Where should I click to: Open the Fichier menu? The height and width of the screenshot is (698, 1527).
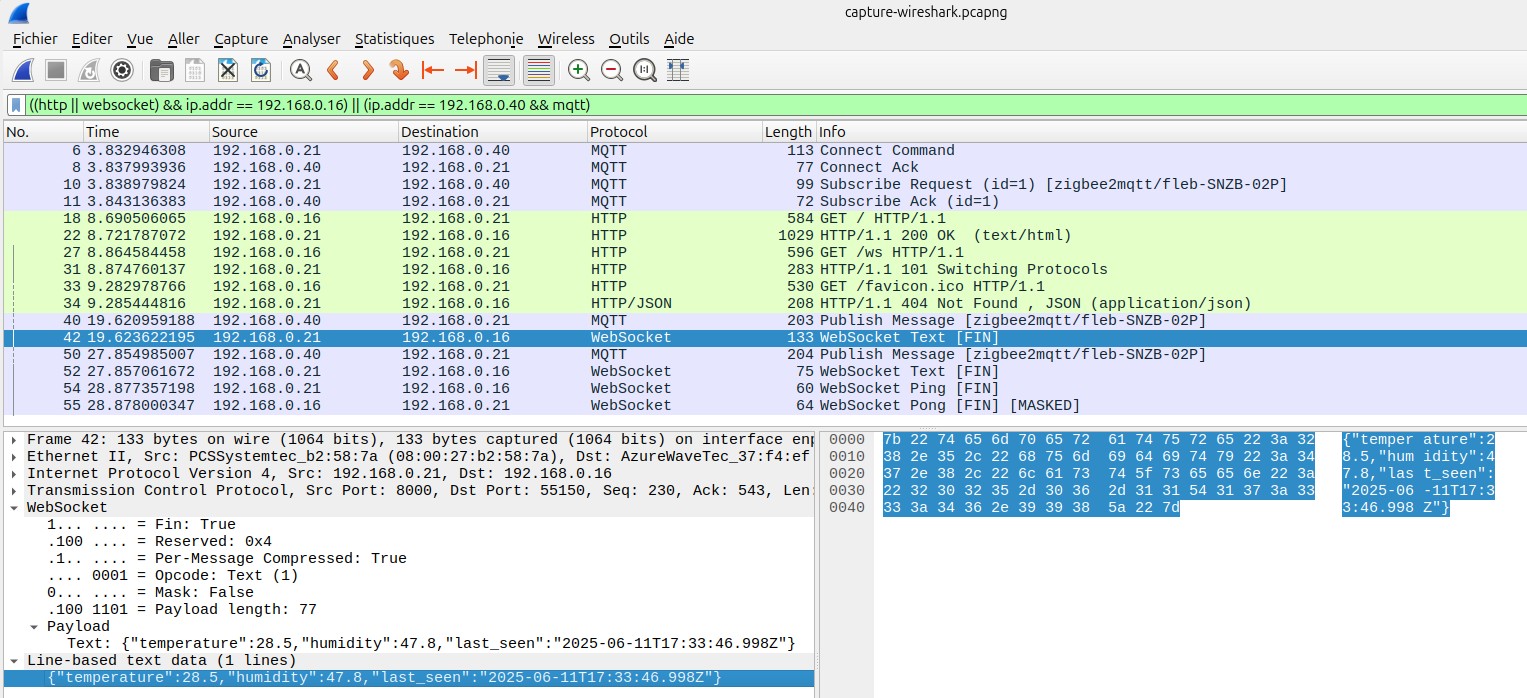[x=35, y=39]
